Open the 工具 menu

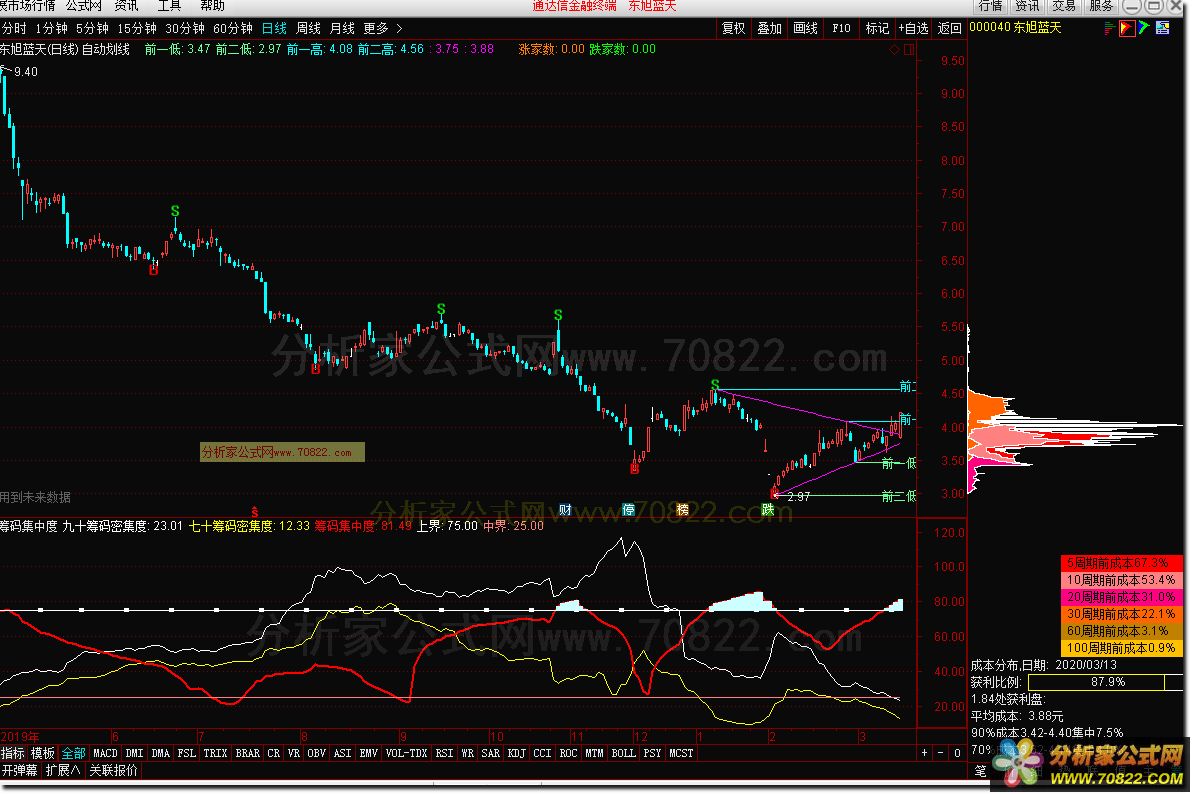[170, 6]
